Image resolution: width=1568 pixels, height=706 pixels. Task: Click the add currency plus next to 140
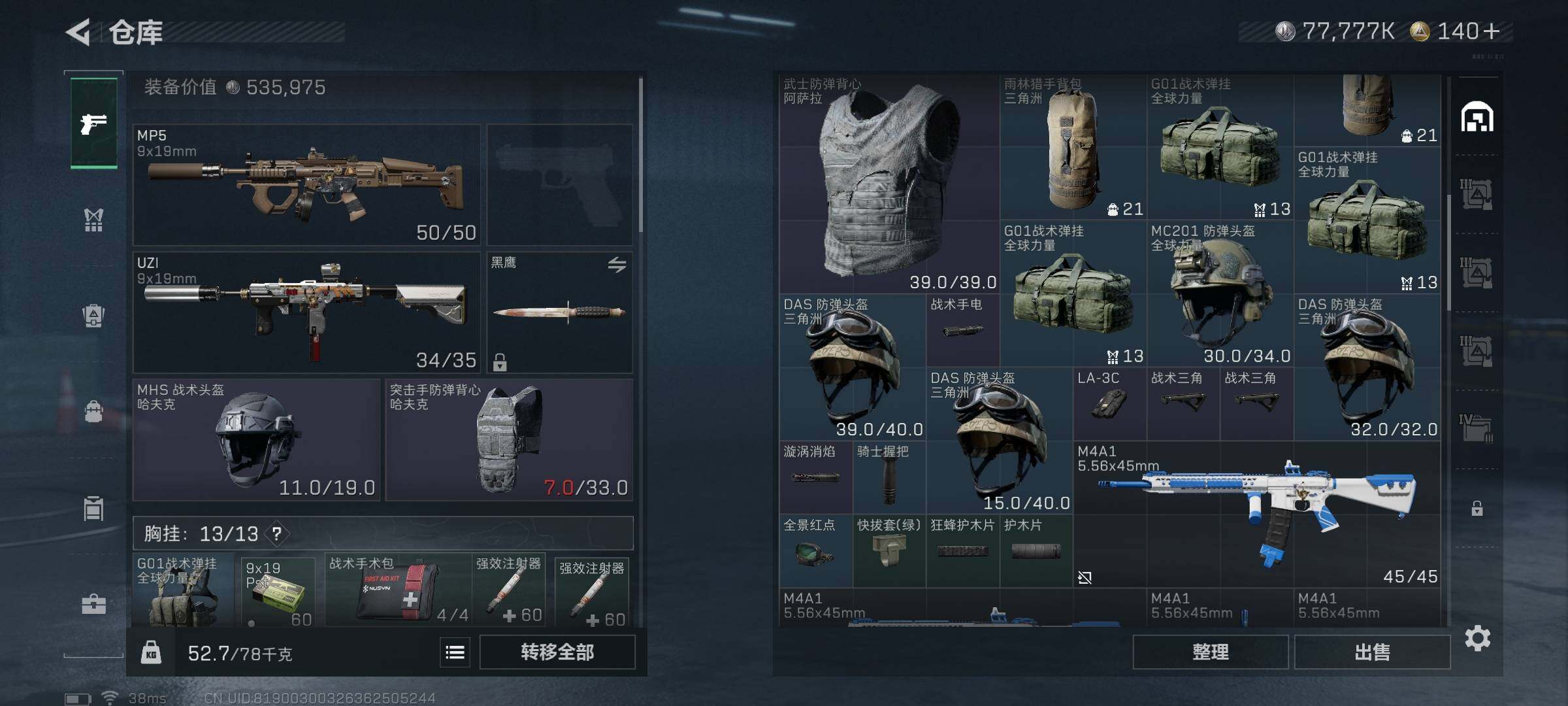coord(1492,31)
